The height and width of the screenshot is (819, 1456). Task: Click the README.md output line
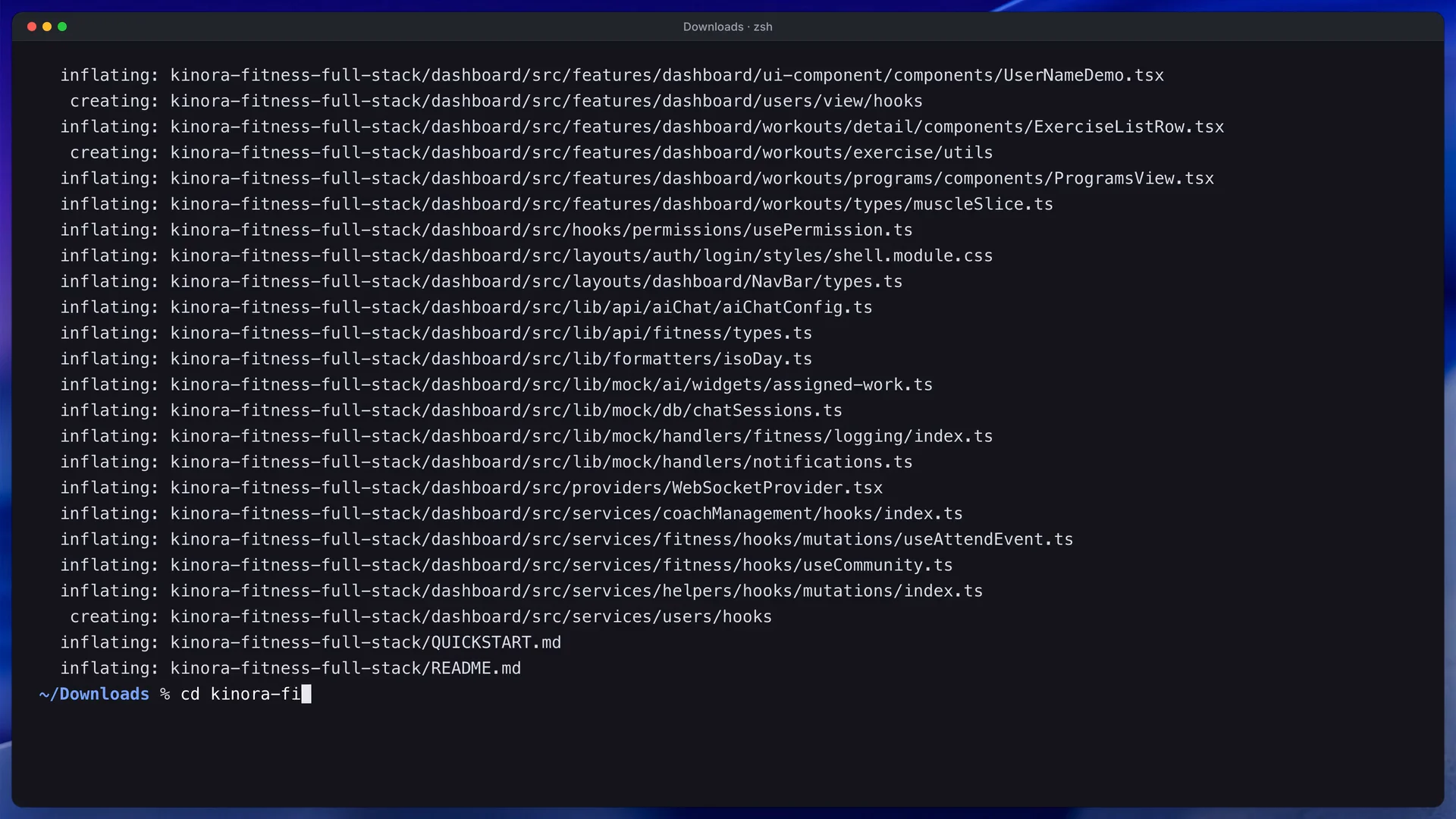(290, 668)
